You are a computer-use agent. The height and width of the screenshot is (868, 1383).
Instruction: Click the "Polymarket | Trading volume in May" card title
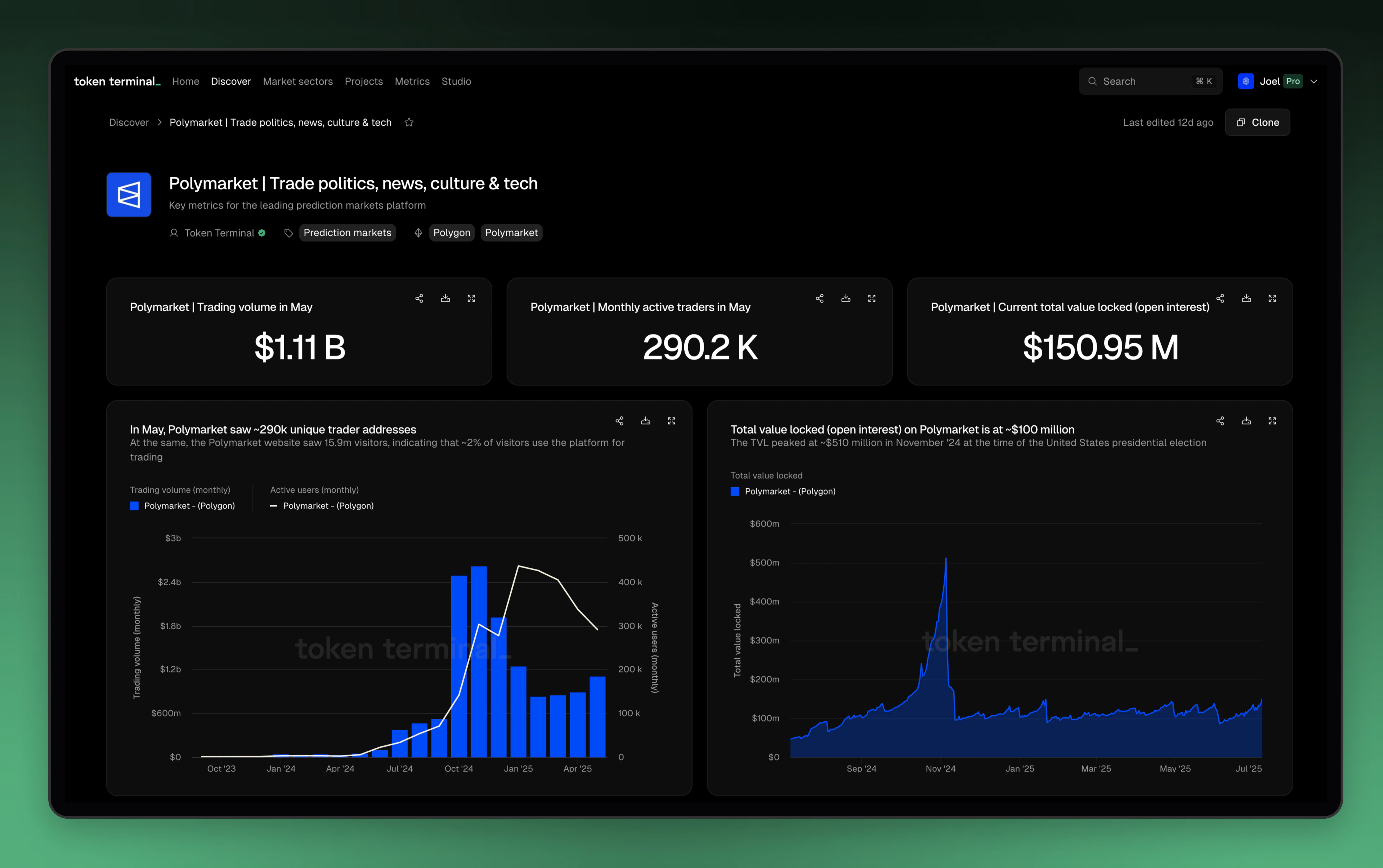click(x=221, y=307)
